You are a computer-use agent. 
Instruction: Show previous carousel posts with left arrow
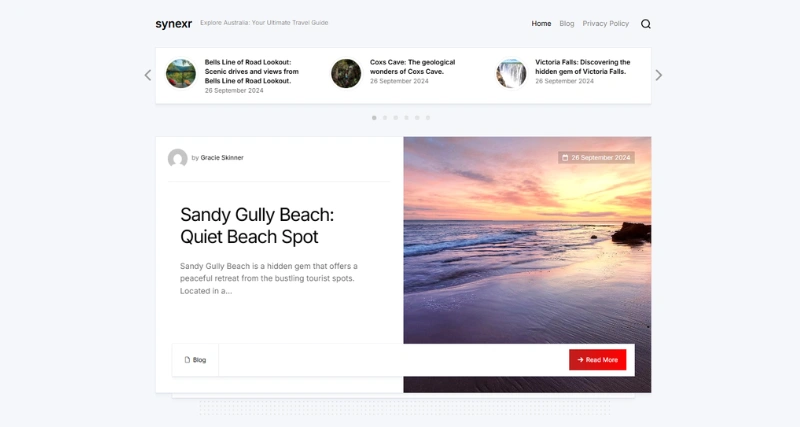tap(148, 76)
